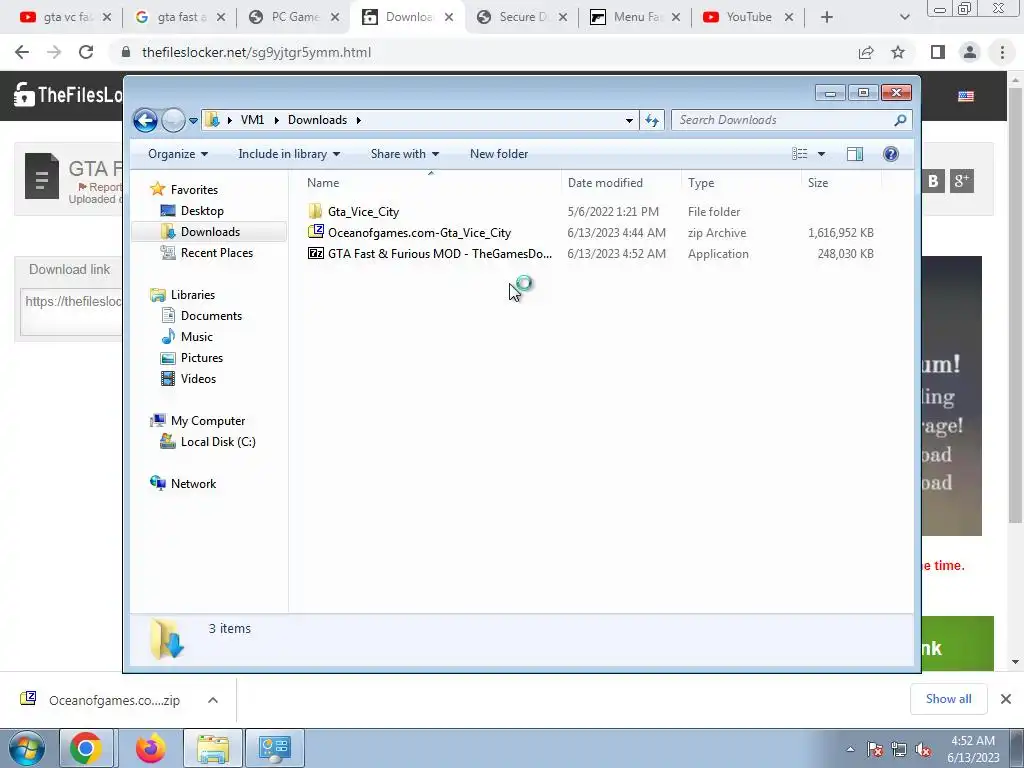Switch to the Secure D browser tab
The image size is (1024, 768).
pos(522,17)
